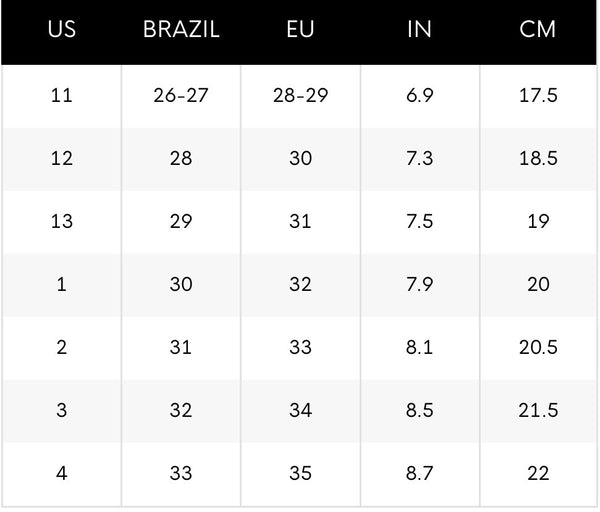This screenshot has height=512, width=600.
Task: Select Brazil size 26-27 cell
Action: 181,95
